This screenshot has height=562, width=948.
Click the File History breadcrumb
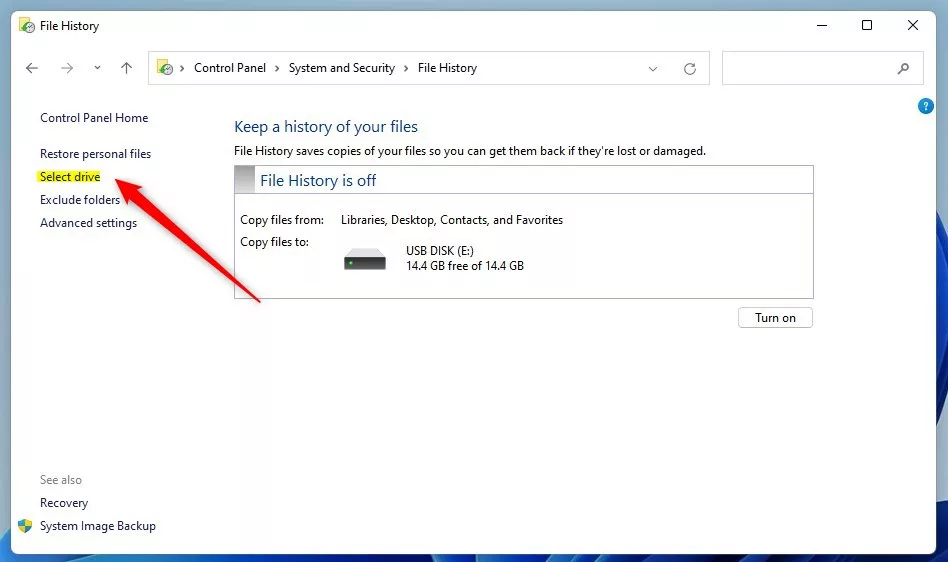click(447, 68)
